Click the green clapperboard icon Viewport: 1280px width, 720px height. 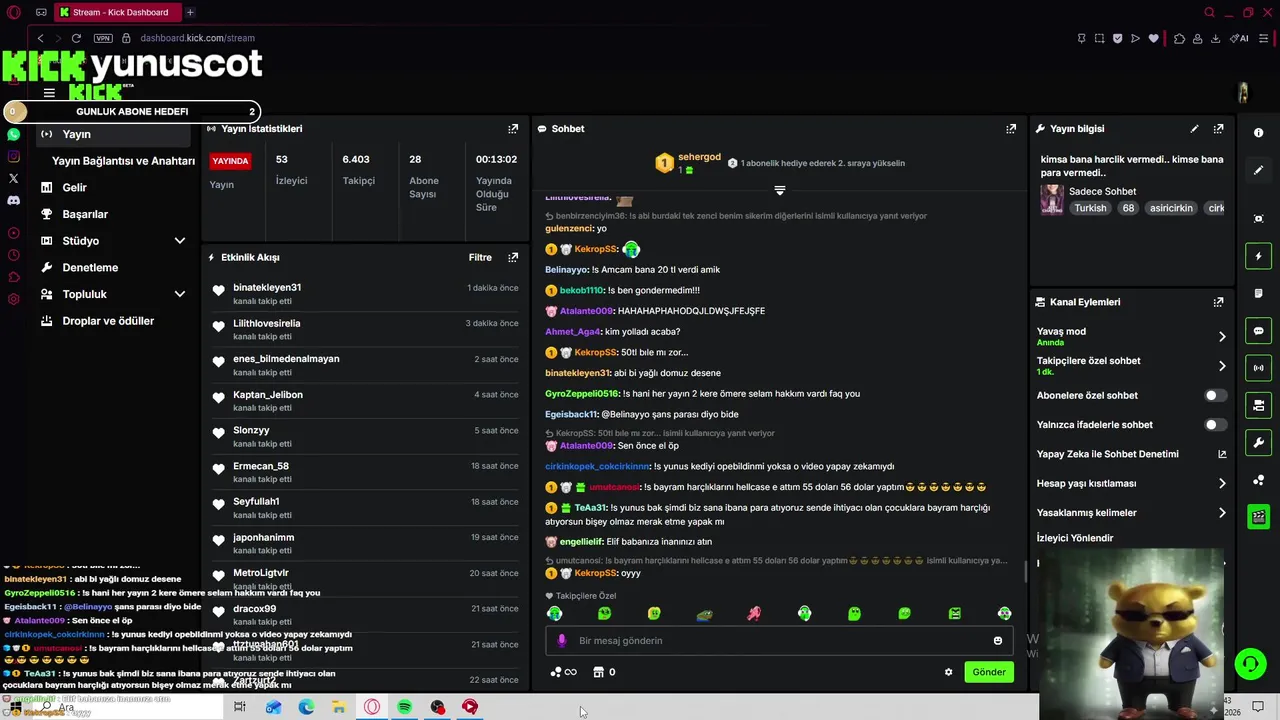1258,517
